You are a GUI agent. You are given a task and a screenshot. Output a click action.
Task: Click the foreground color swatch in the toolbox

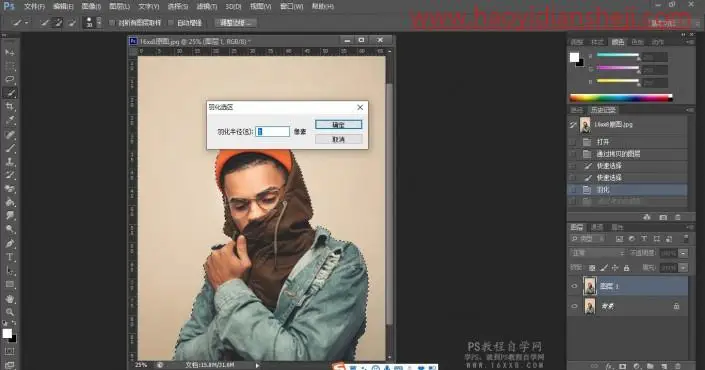(7, 333)
